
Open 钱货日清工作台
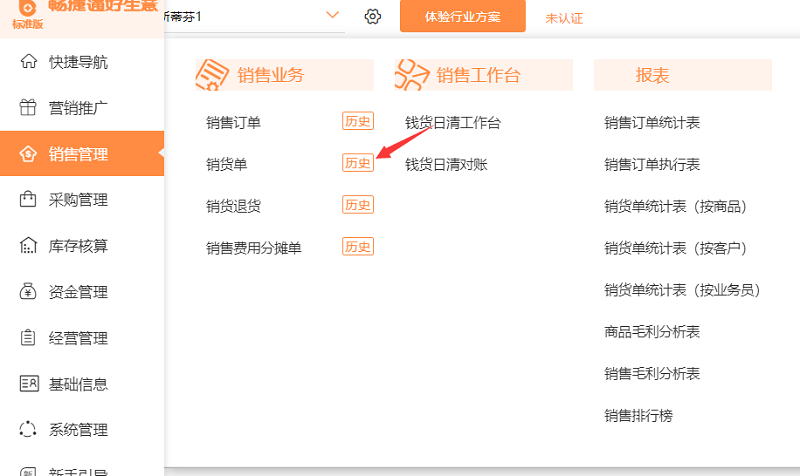pos(453,122)
